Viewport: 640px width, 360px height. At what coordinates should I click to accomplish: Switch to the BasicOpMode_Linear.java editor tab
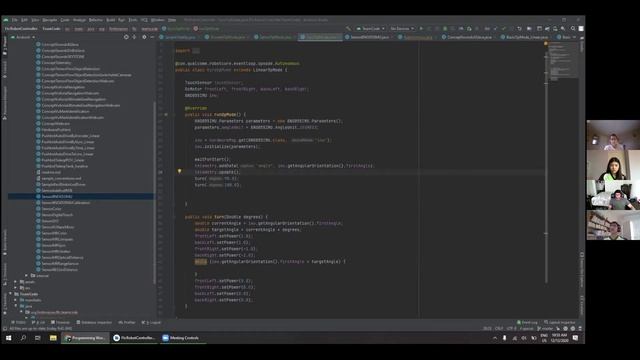tap(527, 37)
